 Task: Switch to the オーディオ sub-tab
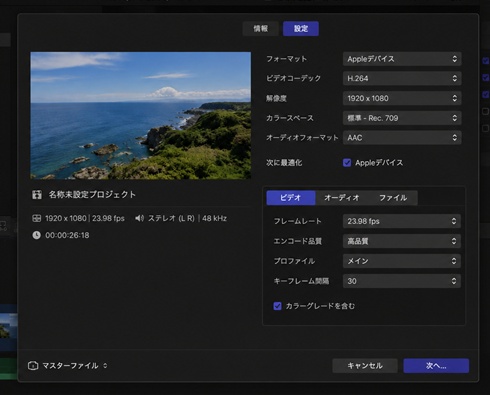pyautogui.click(x=341, y=198)
